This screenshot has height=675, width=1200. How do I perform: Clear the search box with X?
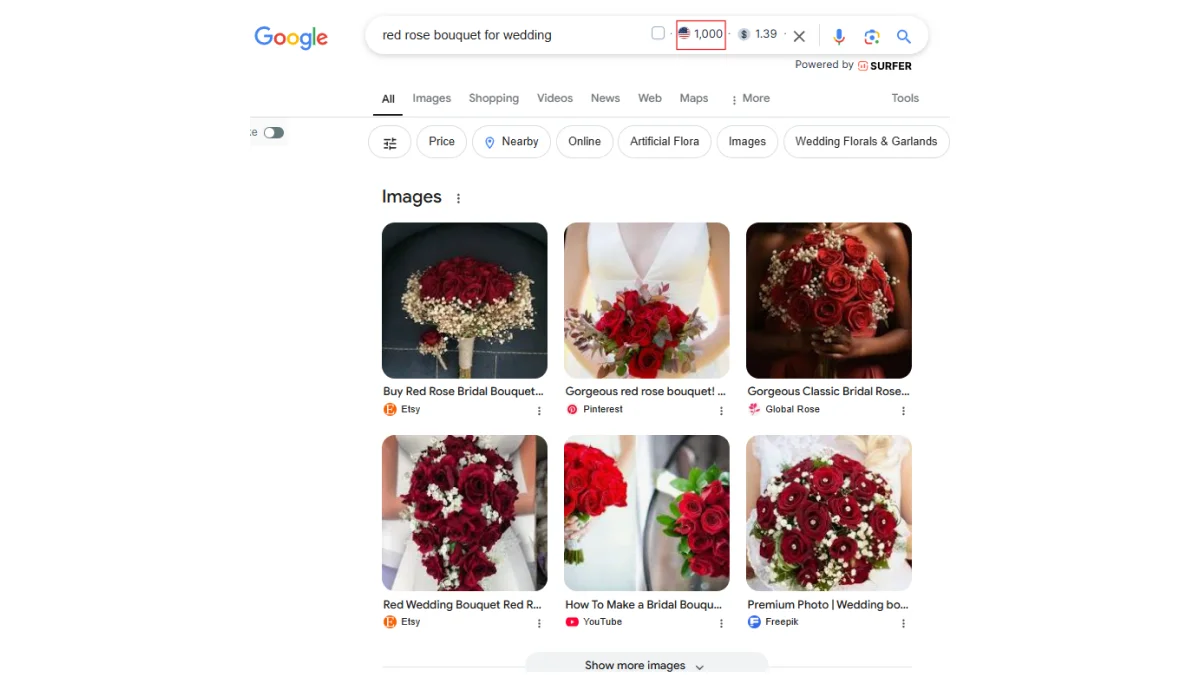pos(799,36)
